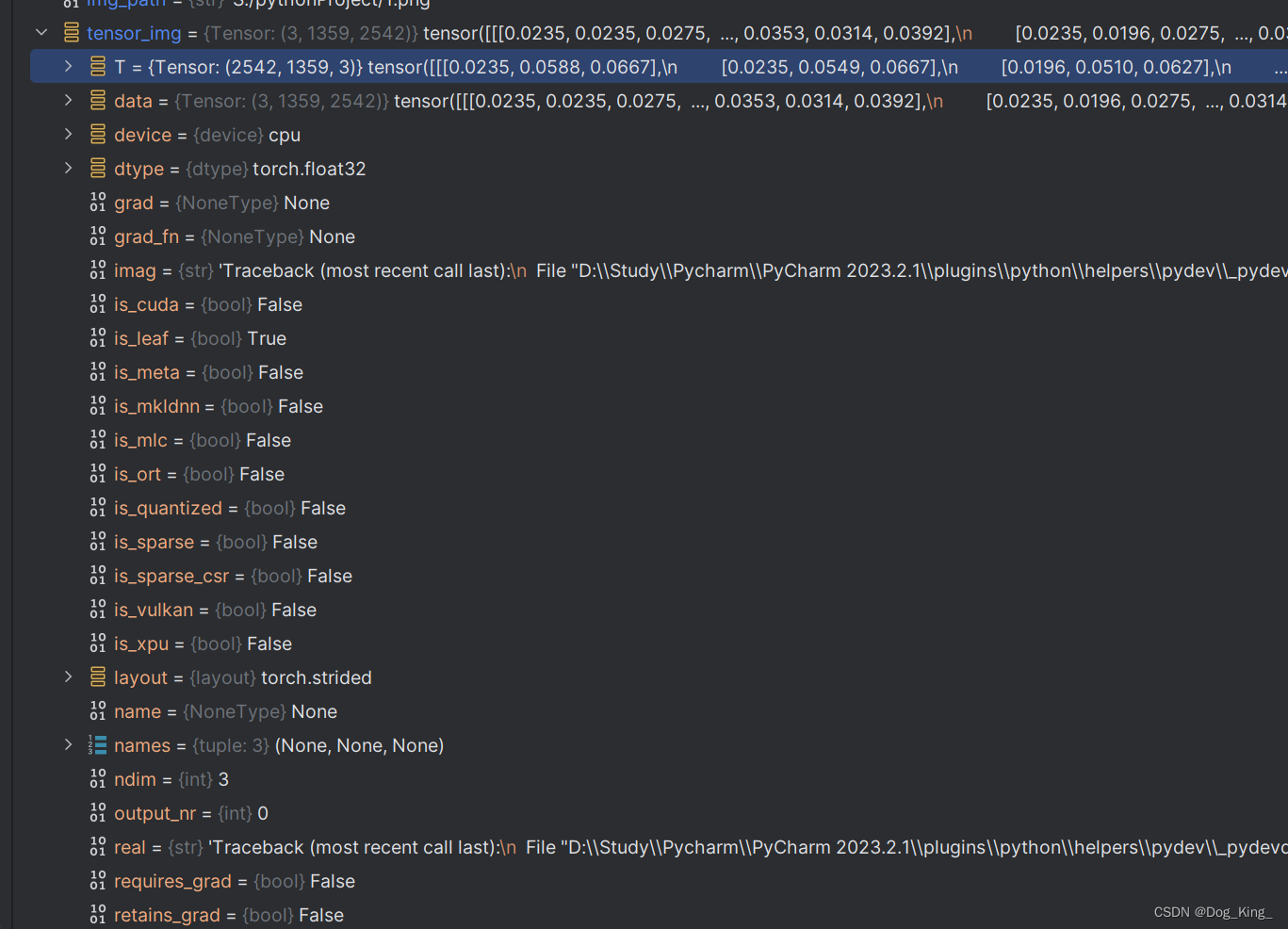Expand the data tensor attribute
Screen dimensions: 1288x929
pyautogui.click(x=68, y=101)
